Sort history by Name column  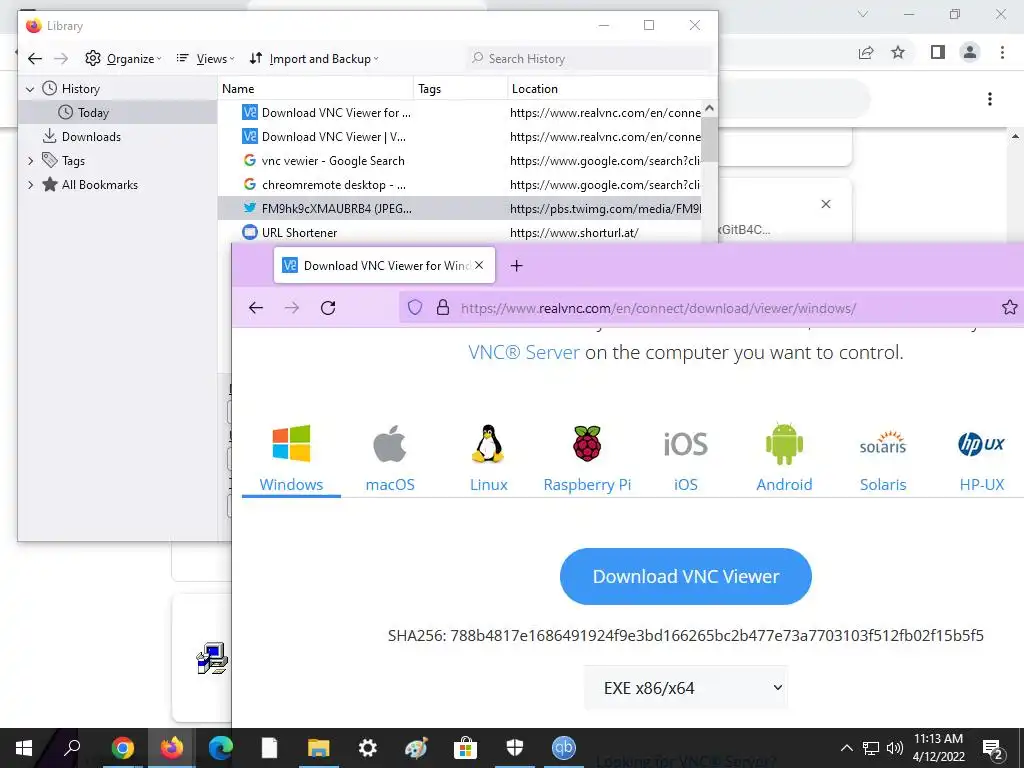click(x=315, y=89)
